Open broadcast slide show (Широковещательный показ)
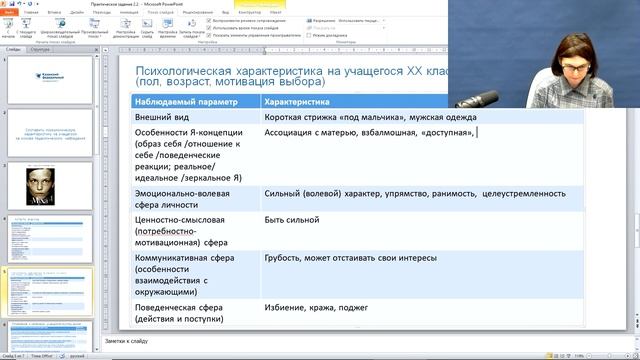The height and width of the screenshot is (360, 640). (x=60, y=28)
